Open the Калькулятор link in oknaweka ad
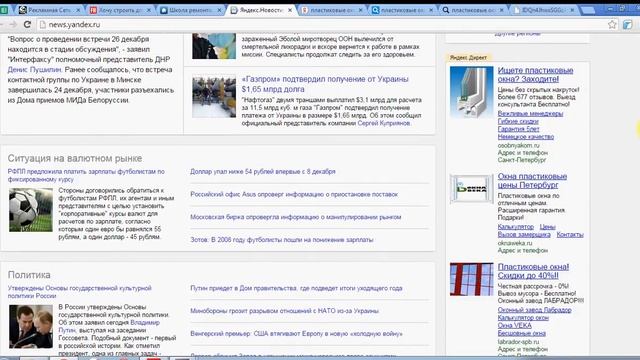640x360 pixels. (516, 227)
